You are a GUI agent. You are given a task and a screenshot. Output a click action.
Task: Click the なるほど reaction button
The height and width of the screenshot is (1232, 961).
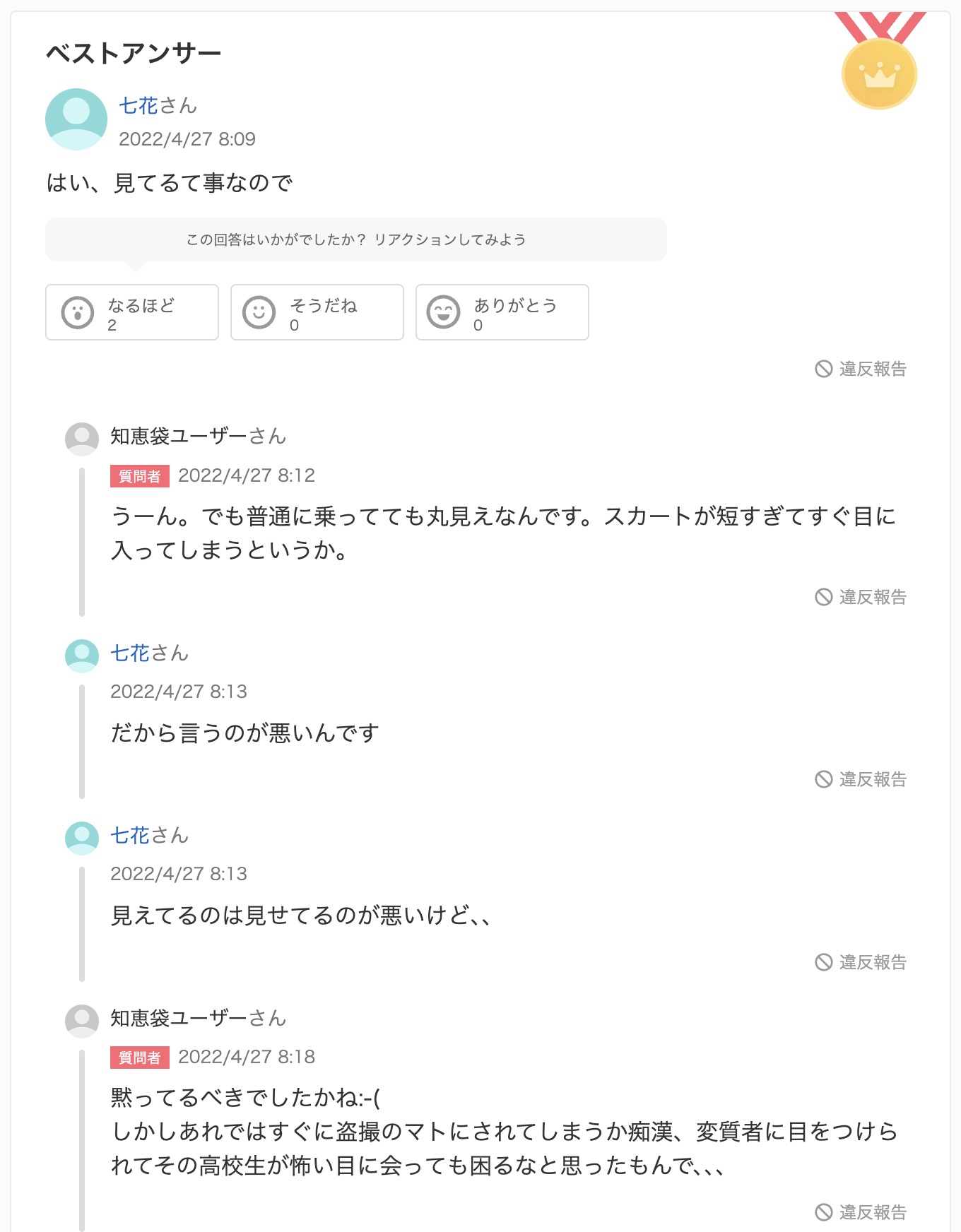132,312
